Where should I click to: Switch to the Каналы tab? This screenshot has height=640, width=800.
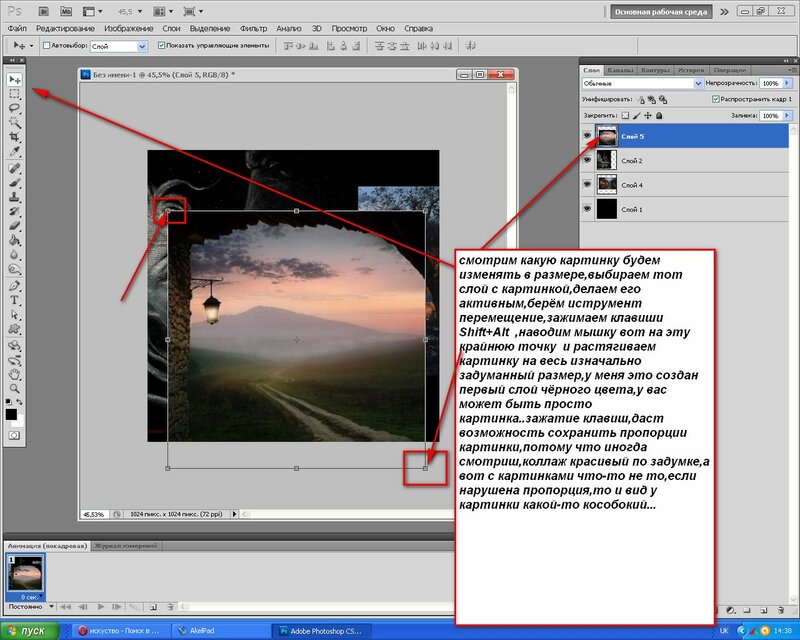(620, 70)
